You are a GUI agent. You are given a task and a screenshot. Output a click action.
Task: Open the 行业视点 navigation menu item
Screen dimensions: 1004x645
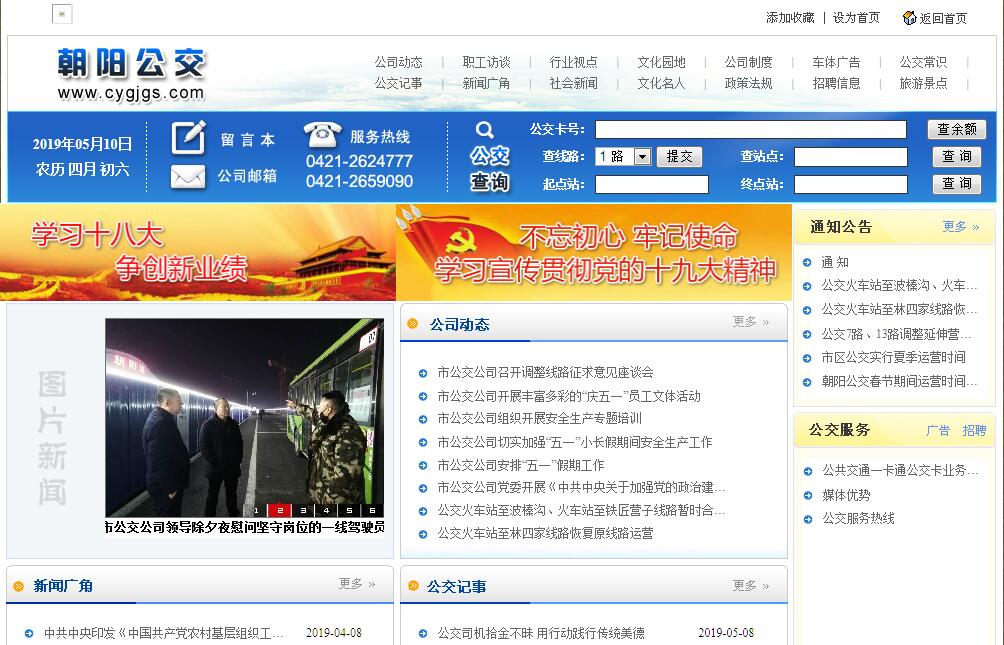click(573, 62)
